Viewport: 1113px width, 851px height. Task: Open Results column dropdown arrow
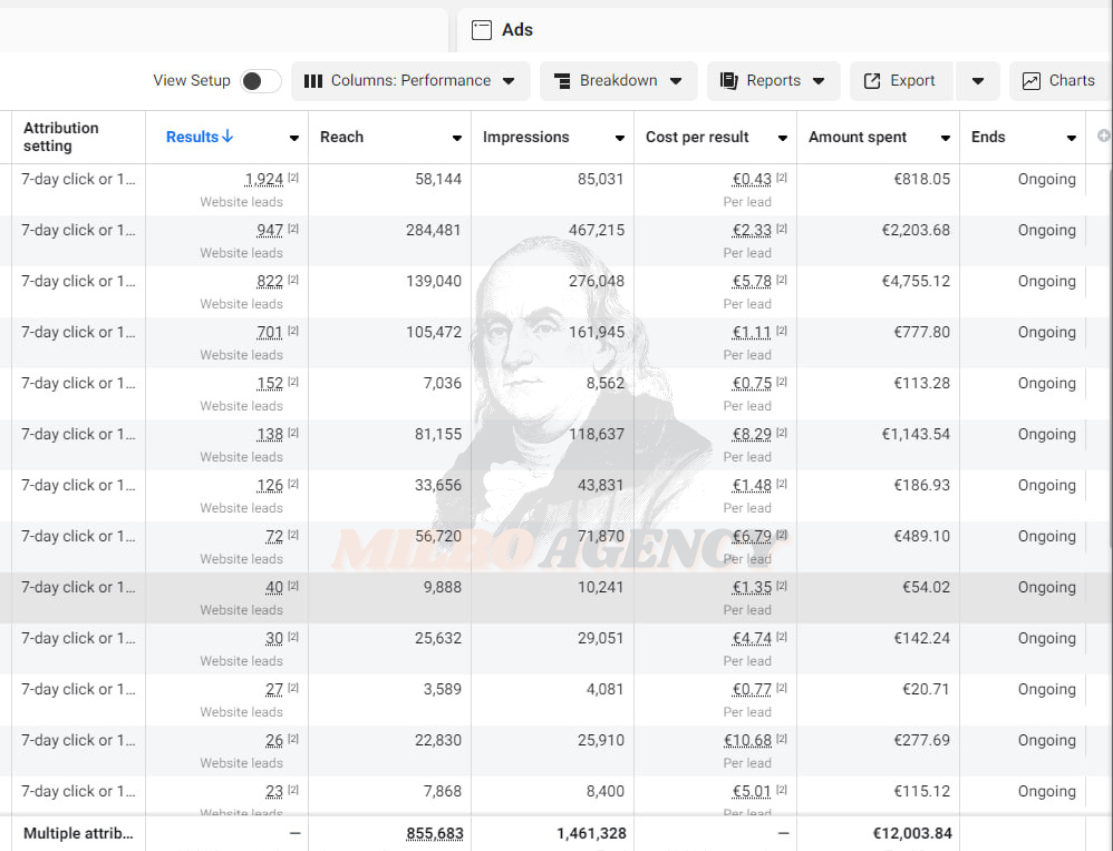tap(294, 138)
